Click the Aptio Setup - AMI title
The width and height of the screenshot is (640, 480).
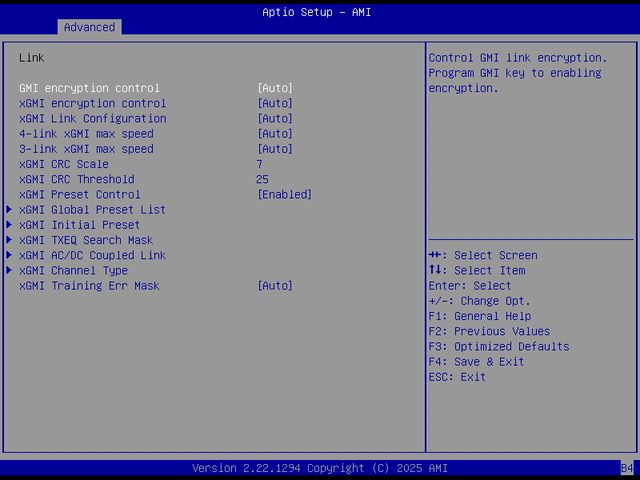pos(317,12)
